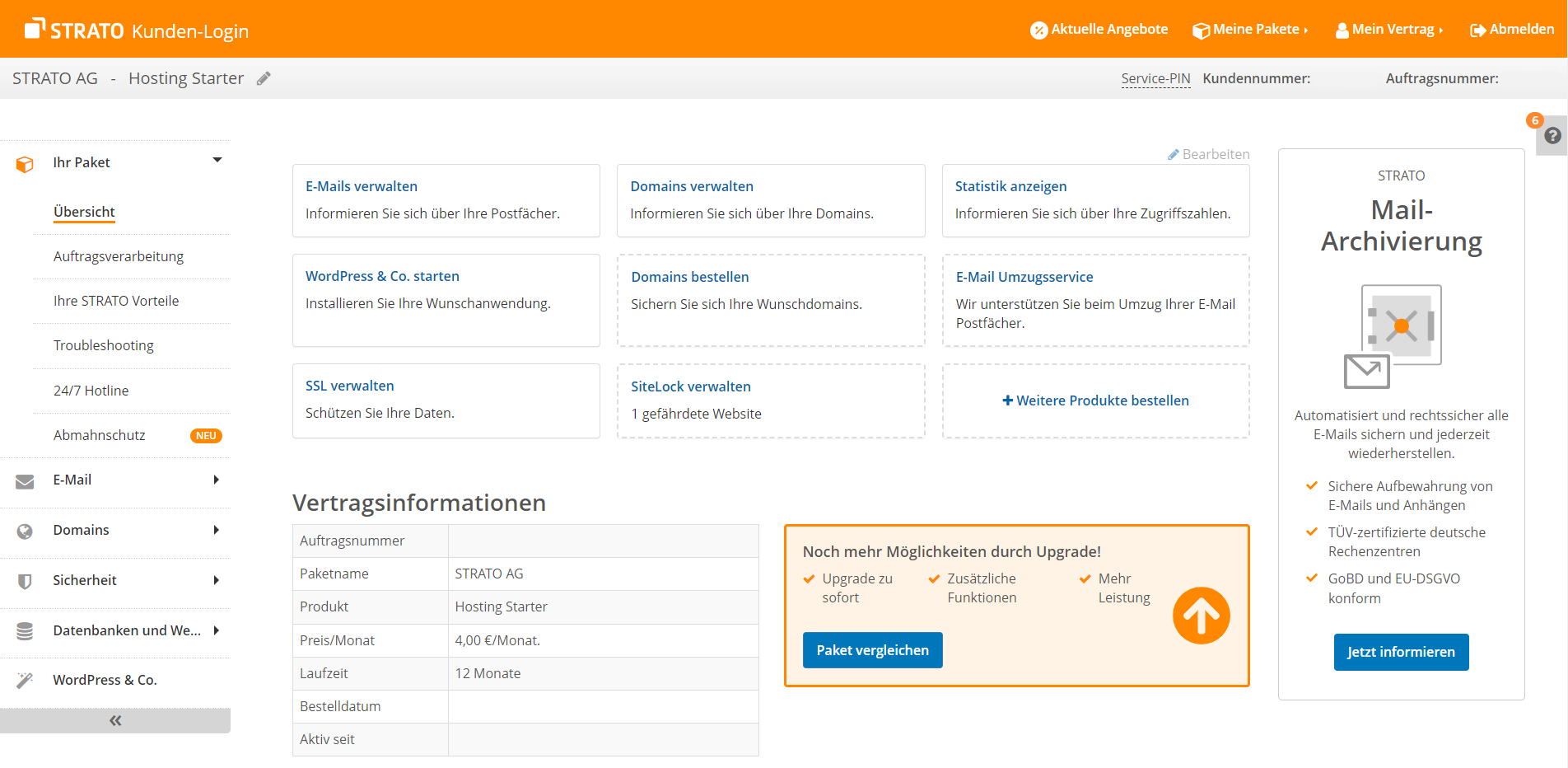Click Abmelden to log out
This screenshot has width=1568, height=768.
click(1522, 29)
